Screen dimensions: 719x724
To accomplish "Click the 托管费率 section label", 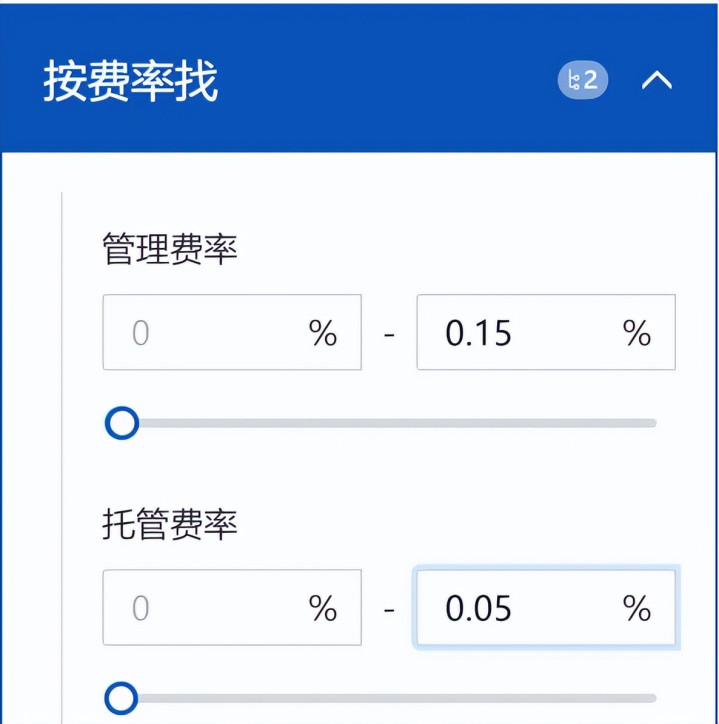I will [170, 524].
